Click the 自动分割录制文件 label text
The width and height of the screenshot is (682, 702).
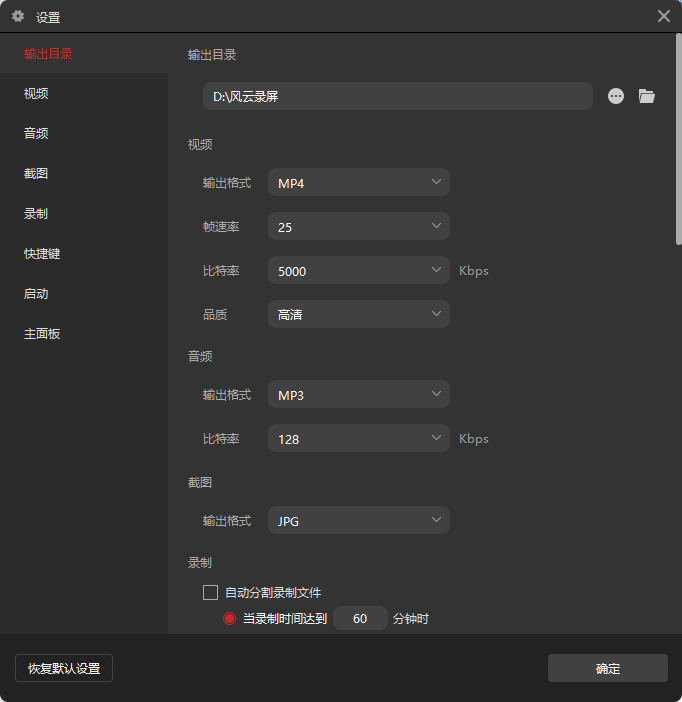(273, 593)
